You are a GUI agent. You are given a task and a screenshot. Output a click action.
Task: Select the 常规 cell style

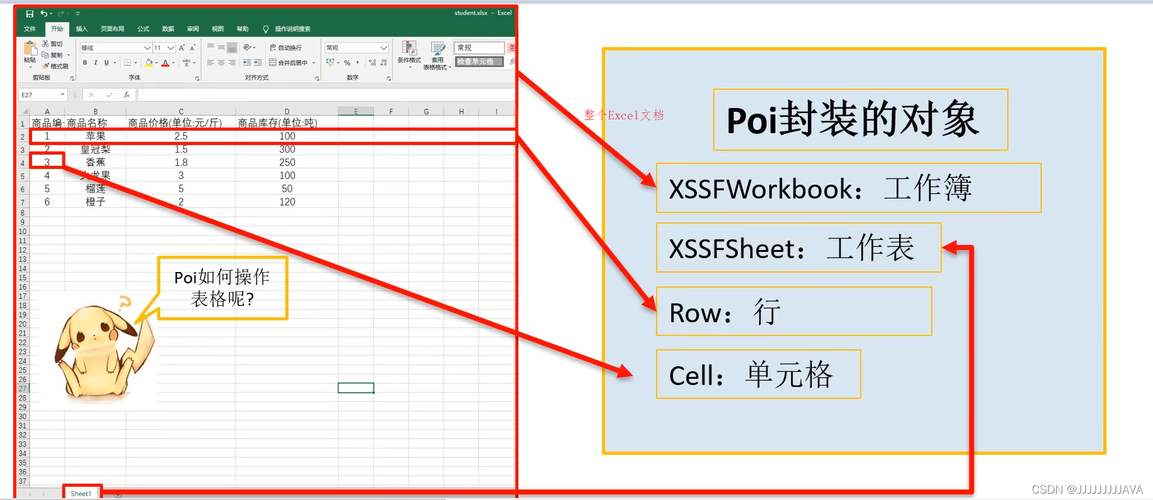(x=479, y=48)
